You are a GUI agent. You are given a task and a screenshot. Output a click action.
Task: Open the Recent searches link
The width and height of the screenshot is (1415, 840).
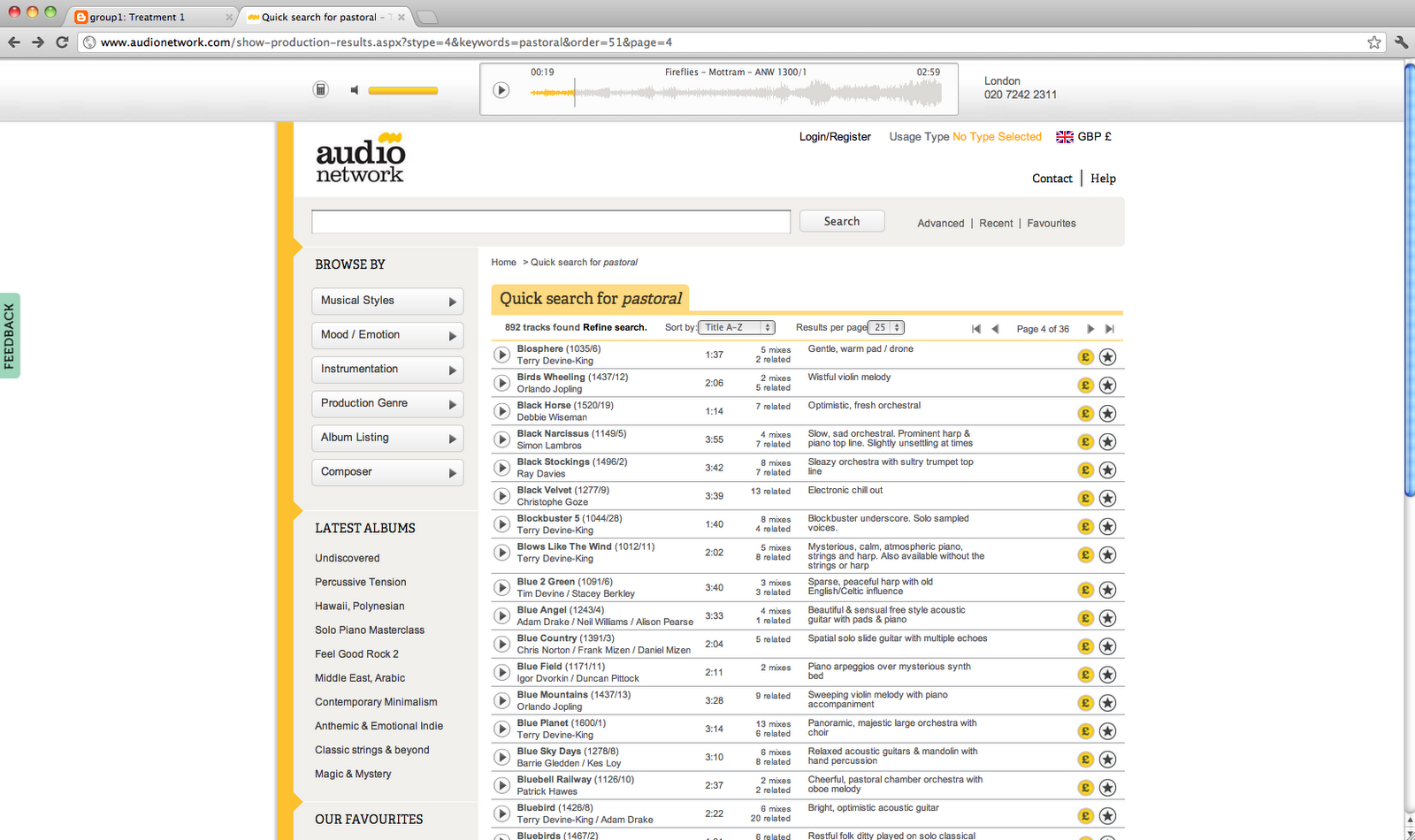[996, 224]
